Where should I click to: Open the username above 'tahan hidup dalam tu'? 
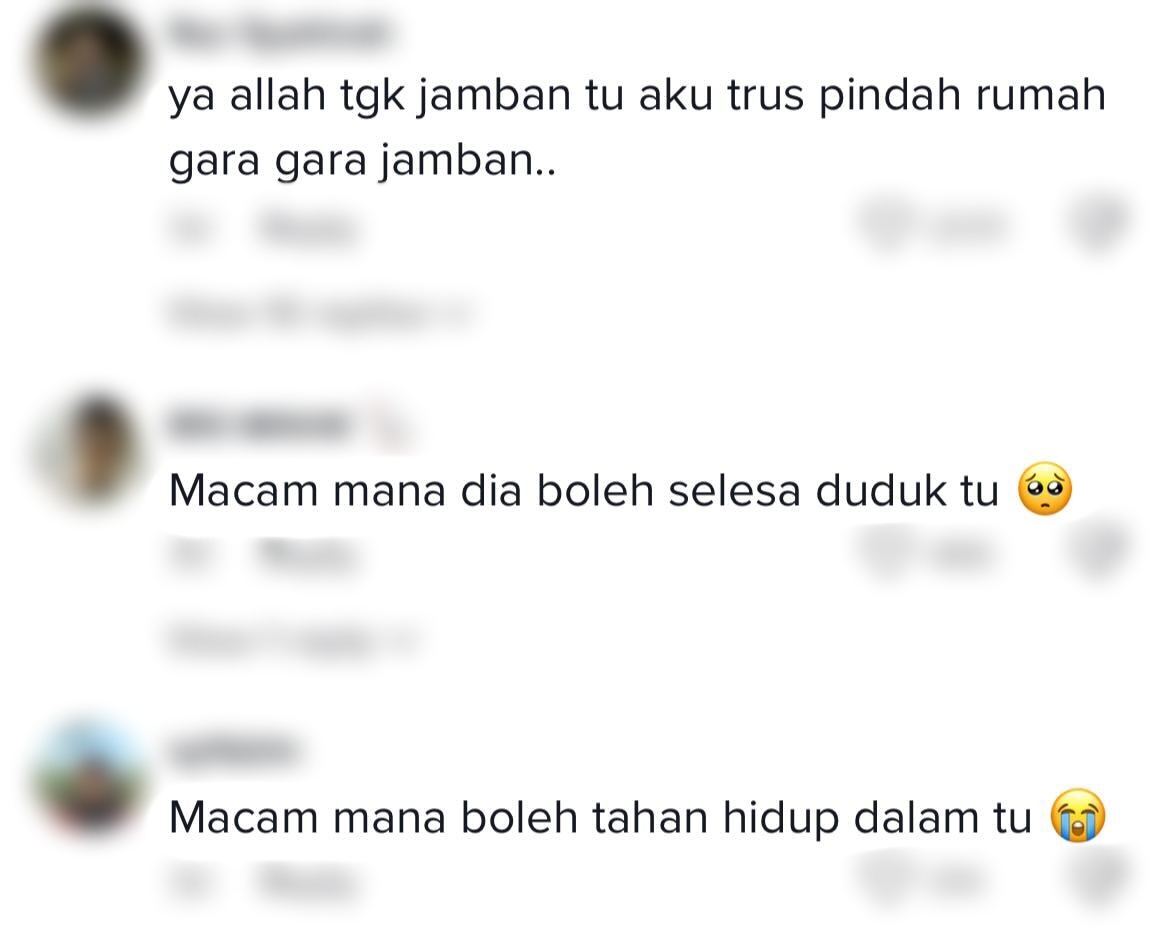[x=233, y=752]
